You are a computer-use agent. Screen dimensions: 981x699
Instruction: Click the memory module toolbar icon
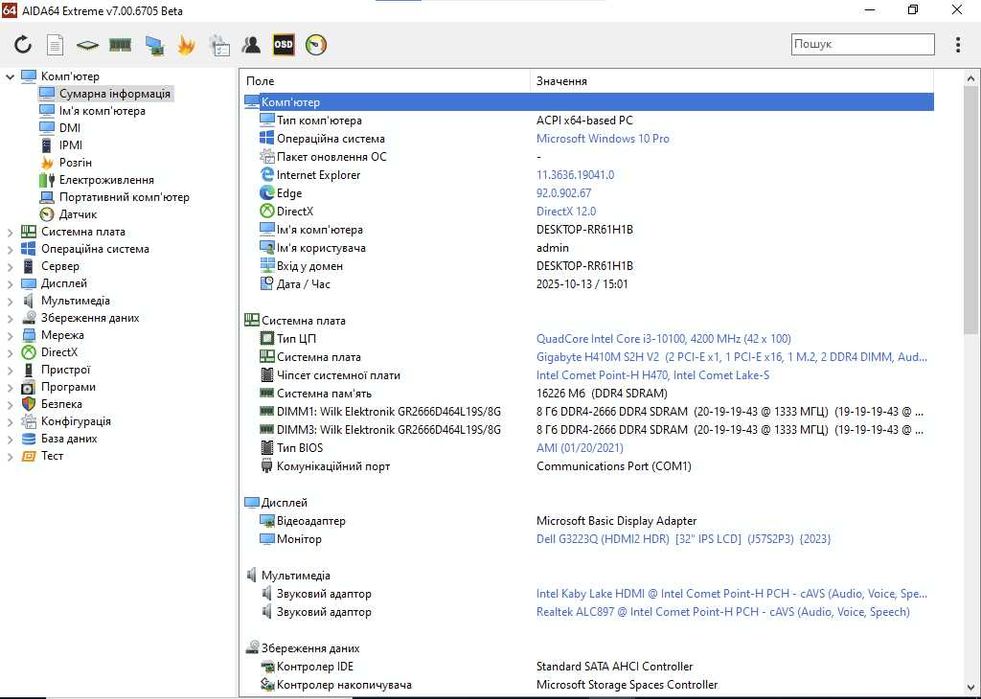[120, 44]
